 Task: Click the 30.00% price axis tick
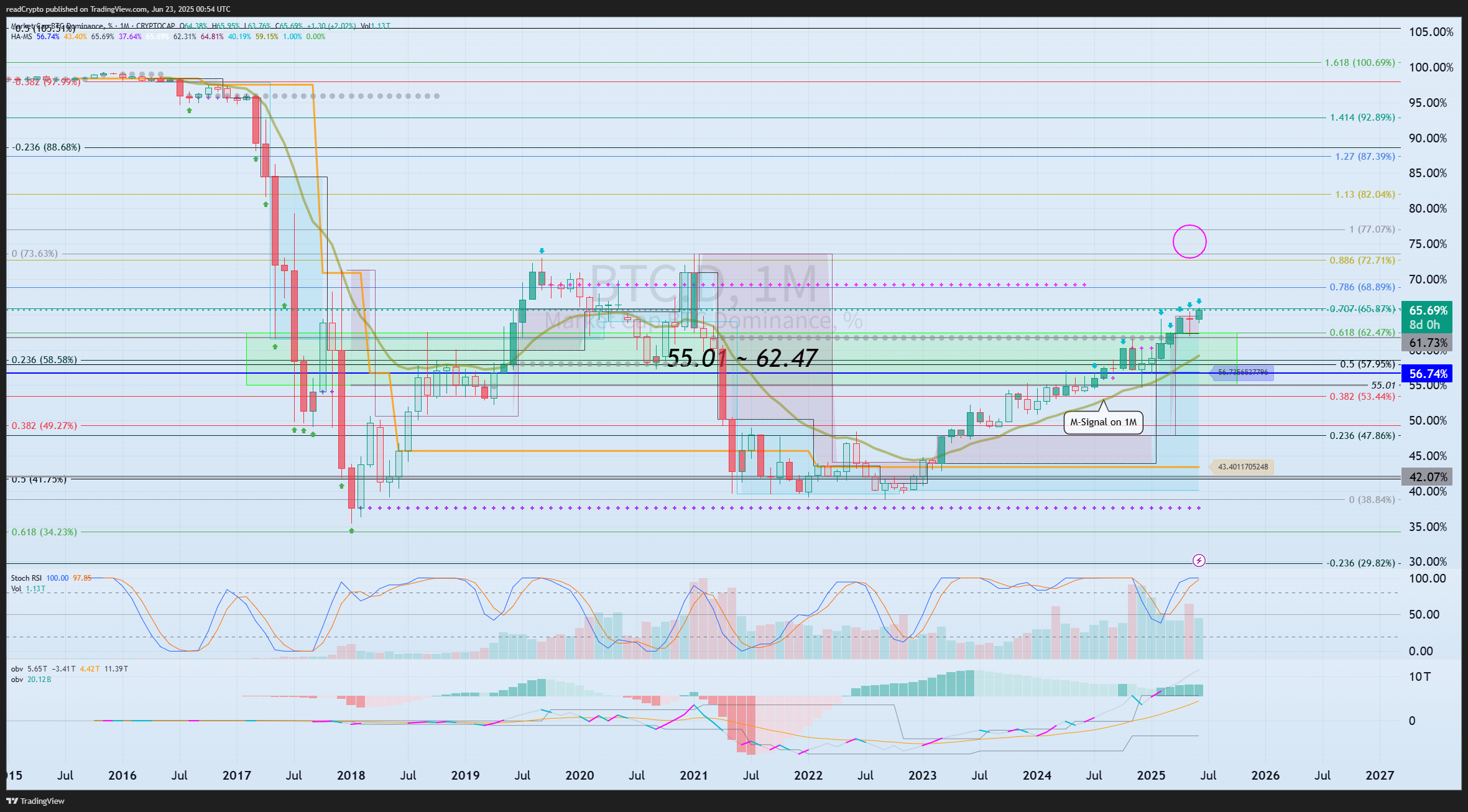(1428, 561)
